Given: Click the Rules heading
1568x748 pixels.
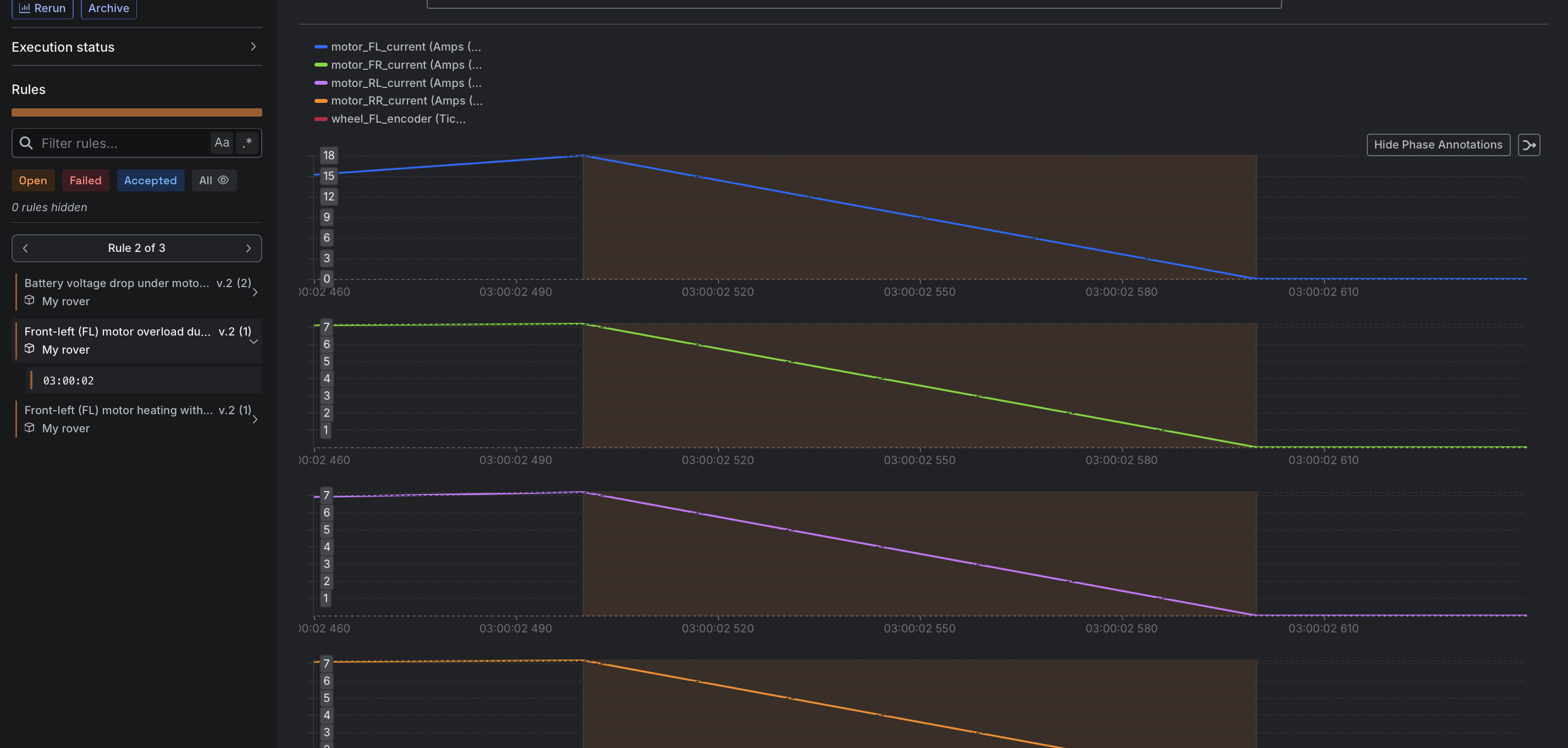Looking at the screenshot, I should pos(29,90).
